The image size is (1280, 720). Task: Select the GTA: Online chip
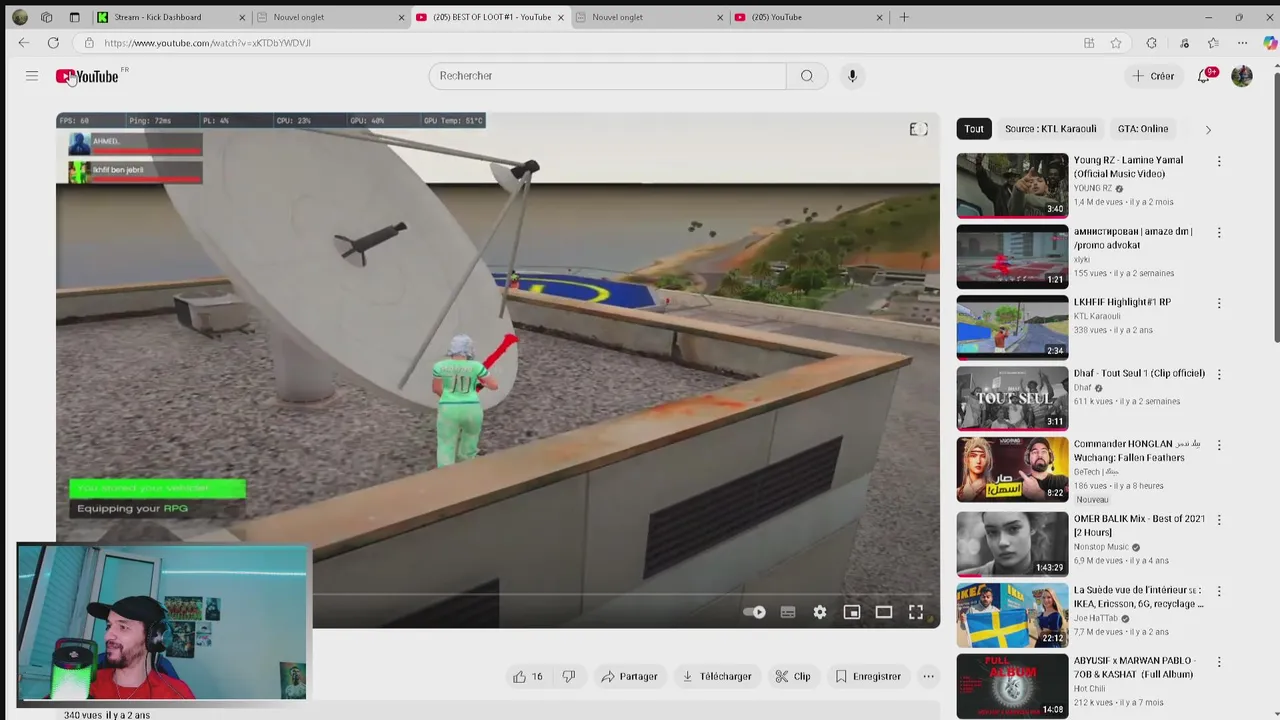[x=1143, y=129]
